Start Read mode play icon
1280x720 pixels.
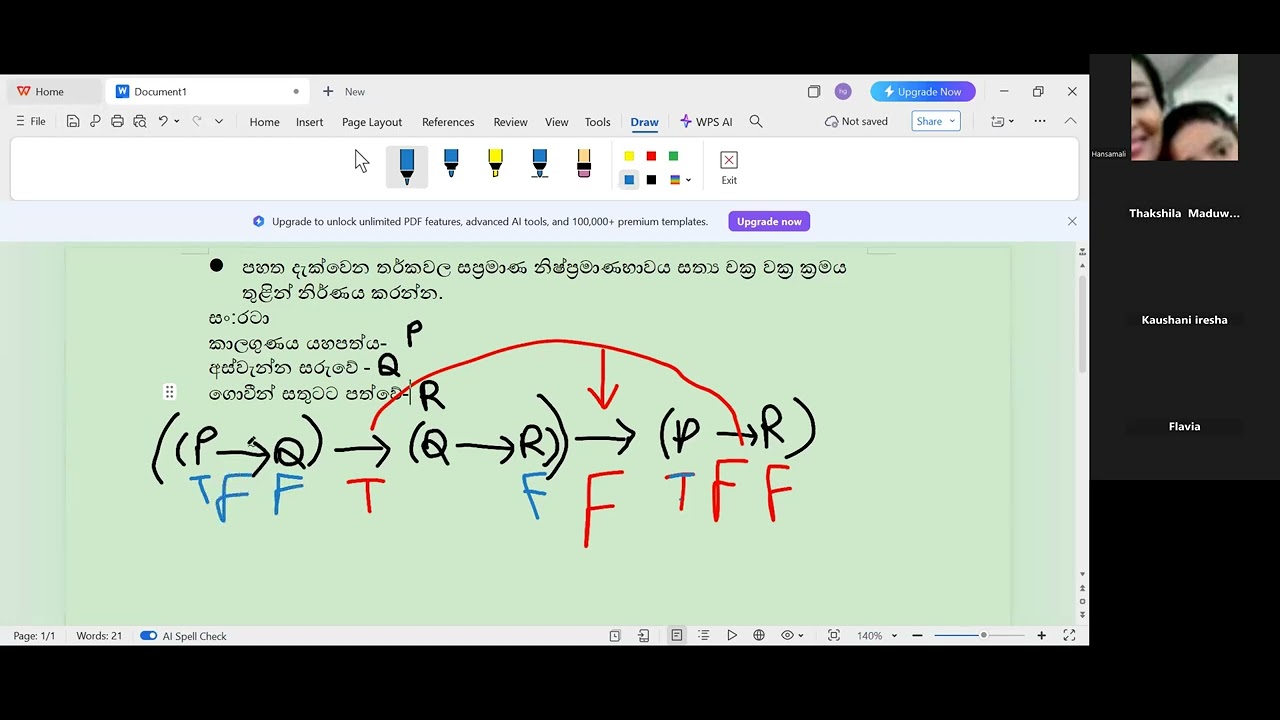point(732,636)
